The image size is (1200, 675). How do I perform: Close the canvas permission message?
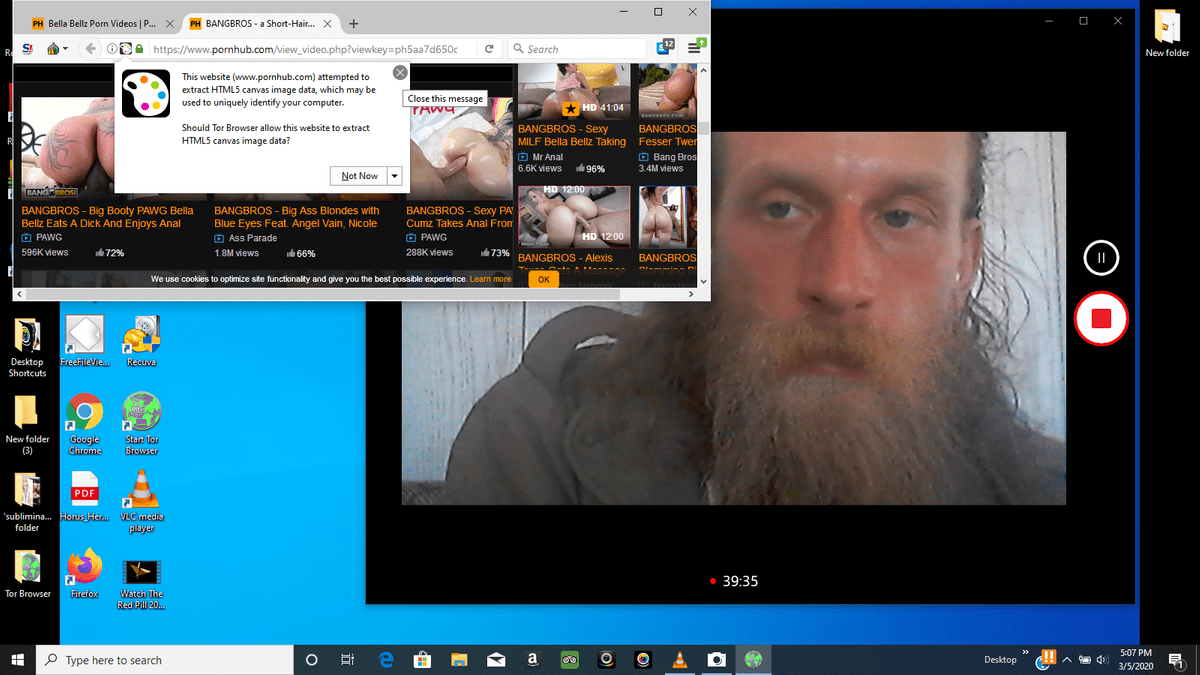coord(400,72)
